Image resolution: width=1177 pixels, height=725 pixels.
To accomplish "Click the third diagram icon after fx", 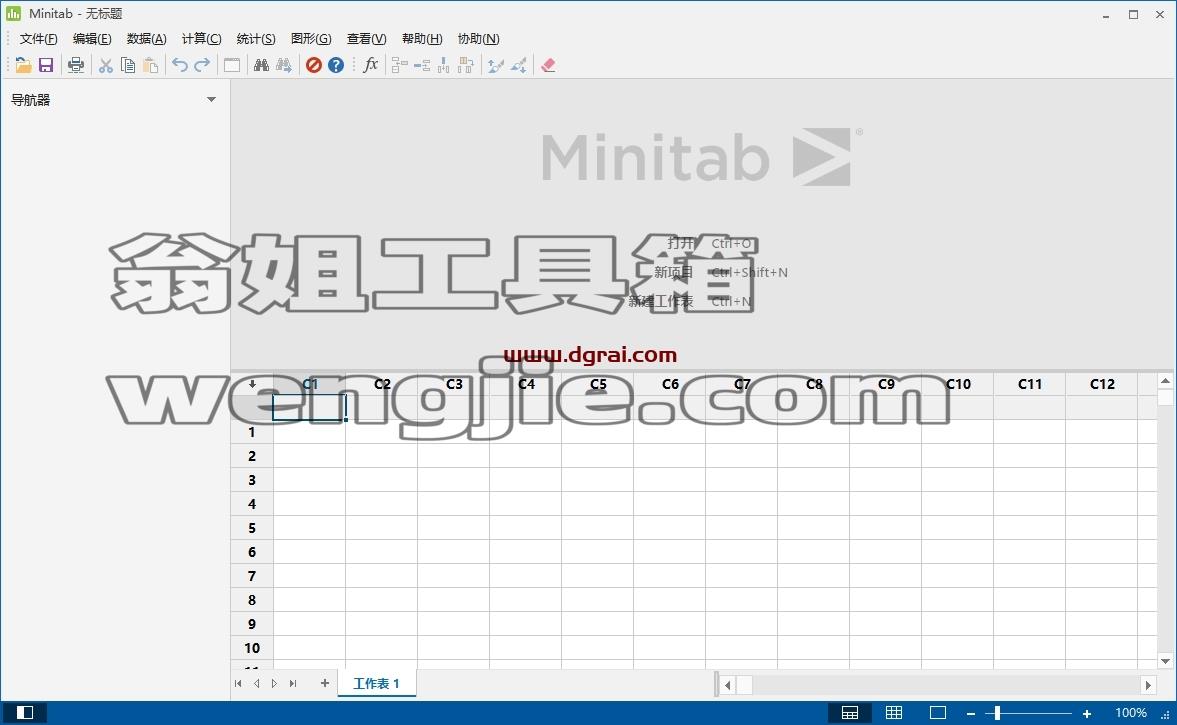I will (444, 65).
